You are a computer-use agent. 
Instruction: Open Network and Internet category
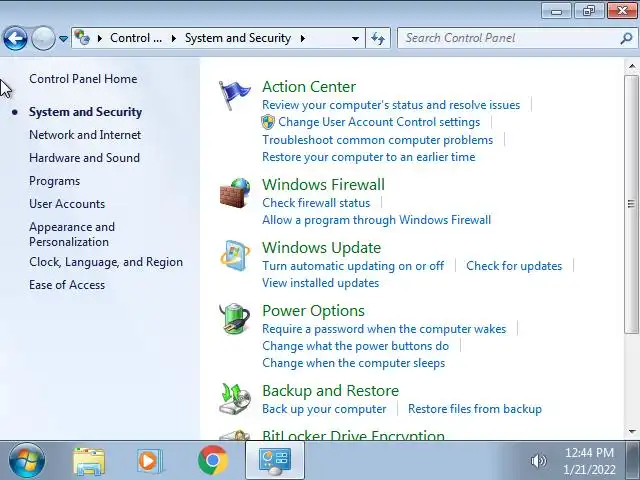tap(85, 135)
